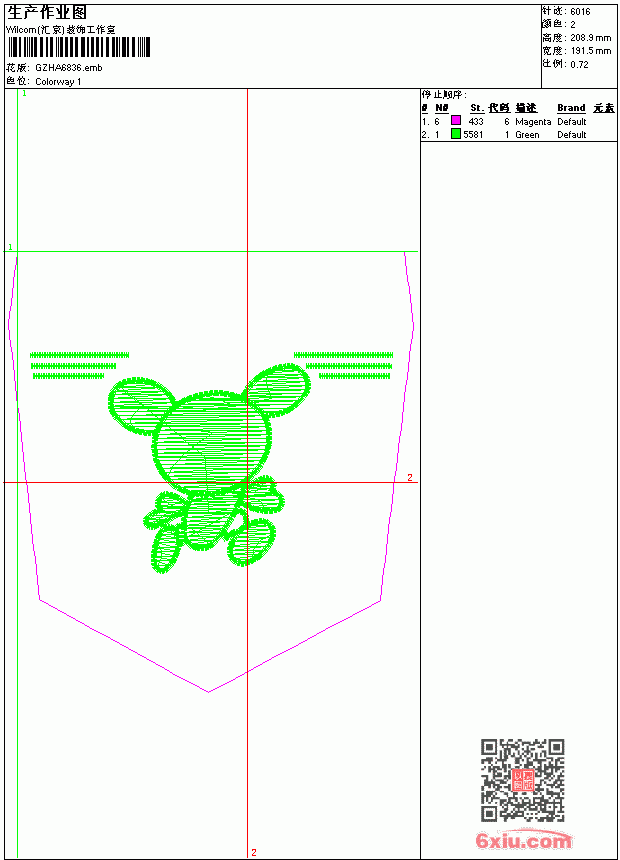Screen dimensions: 620x860
Task: Select the right group of green stitched stripes
Action: pos(343,365)
